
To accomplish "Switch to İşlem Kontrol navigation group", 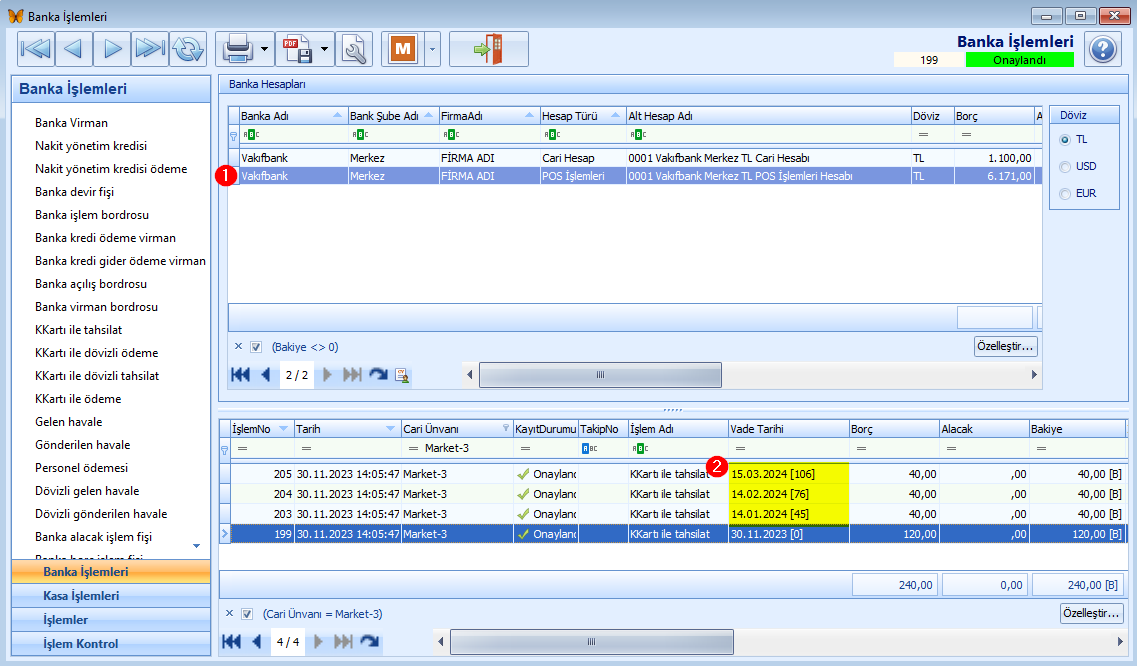I will pos(111,644).
